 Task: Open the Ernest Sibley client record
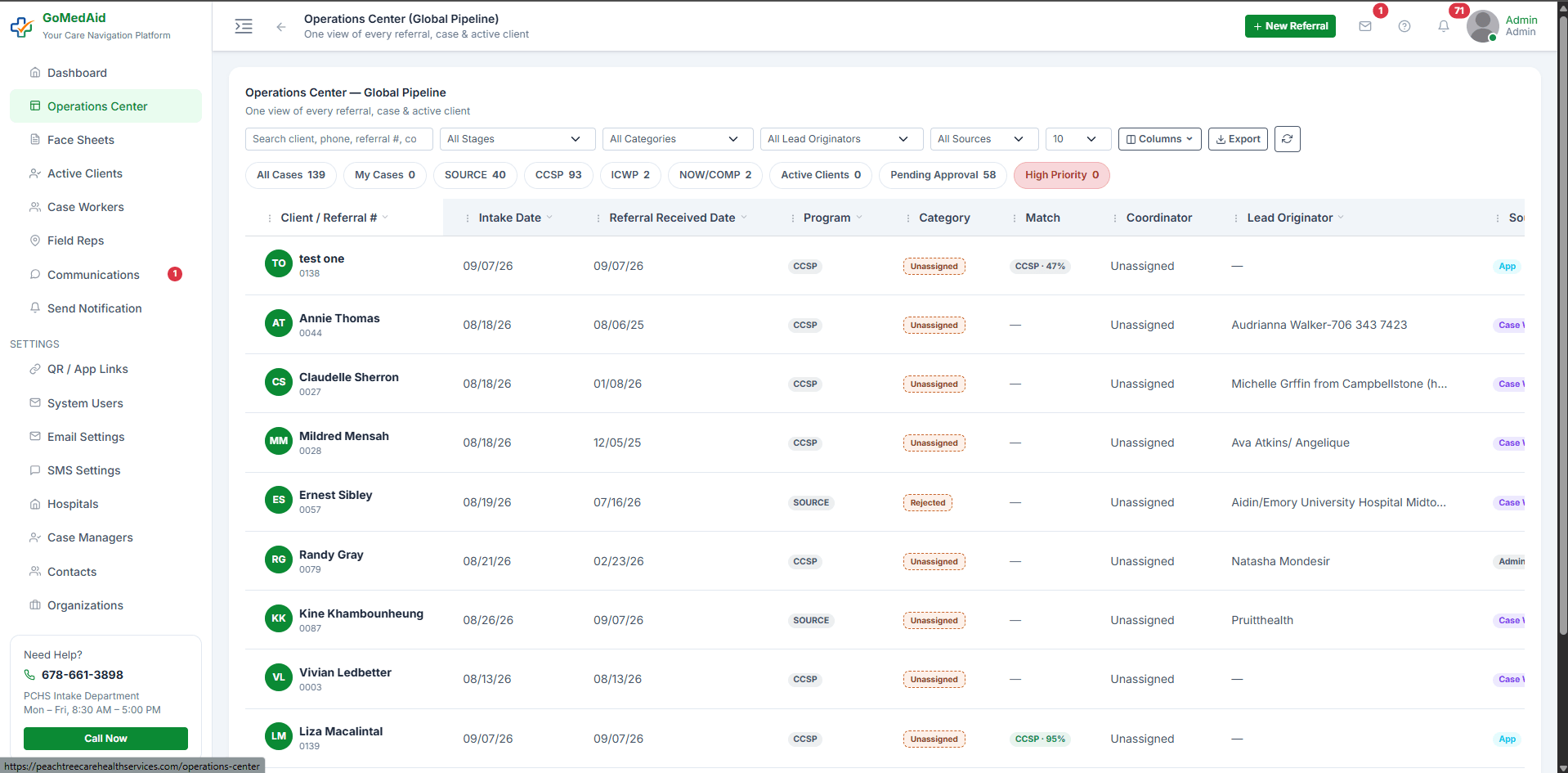point(335,495)
